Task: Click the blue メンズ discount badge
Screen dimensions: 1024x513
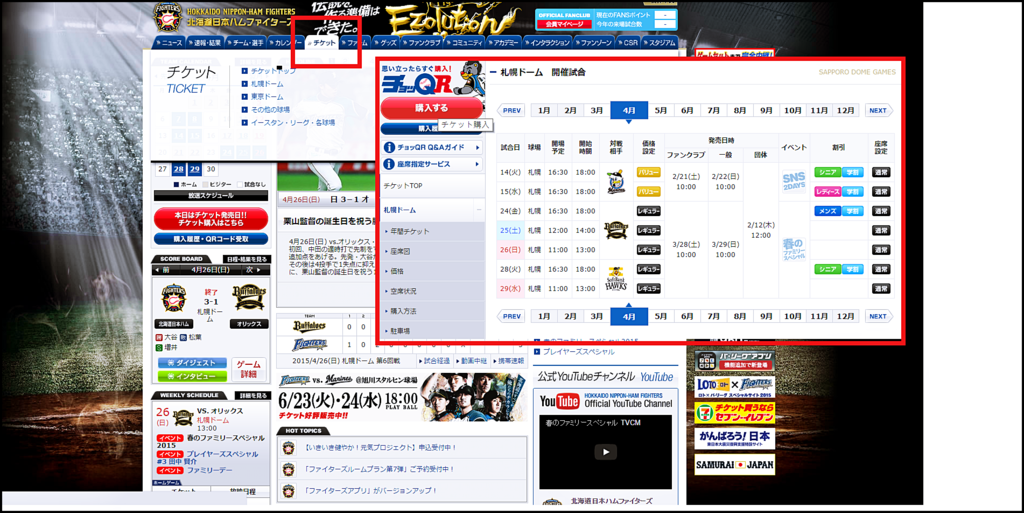Action: 827,211
